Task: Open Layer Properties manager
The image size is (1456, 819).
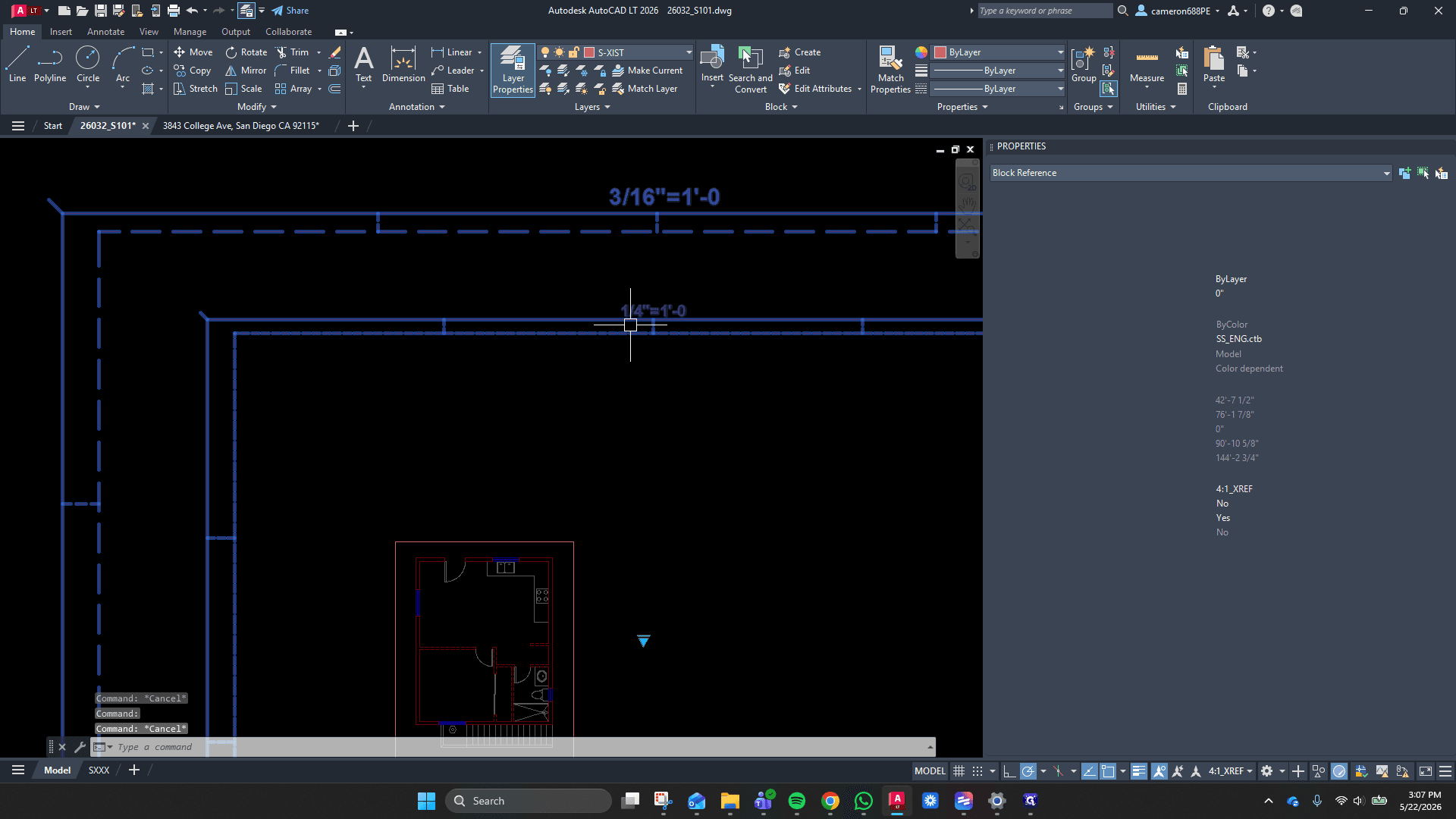Action: coord(513,70)
